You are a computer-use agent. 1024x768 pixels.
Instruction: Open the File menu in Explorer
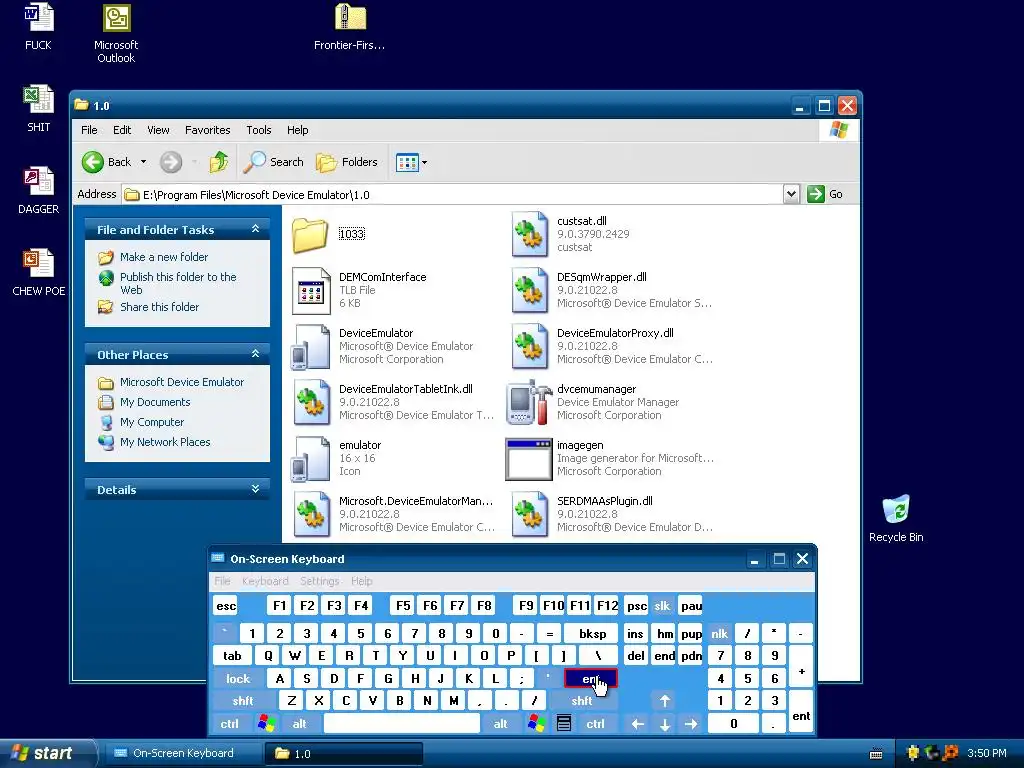click(89, 130)
